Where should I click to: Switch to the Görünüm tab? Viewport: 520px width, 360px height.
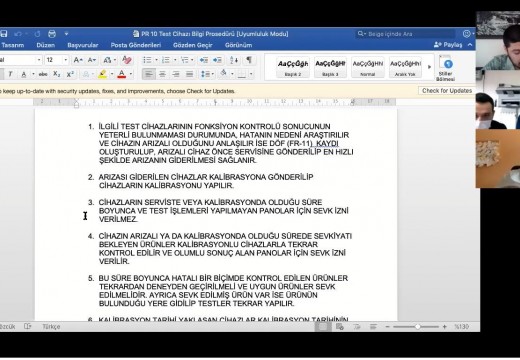pos(238,45)
